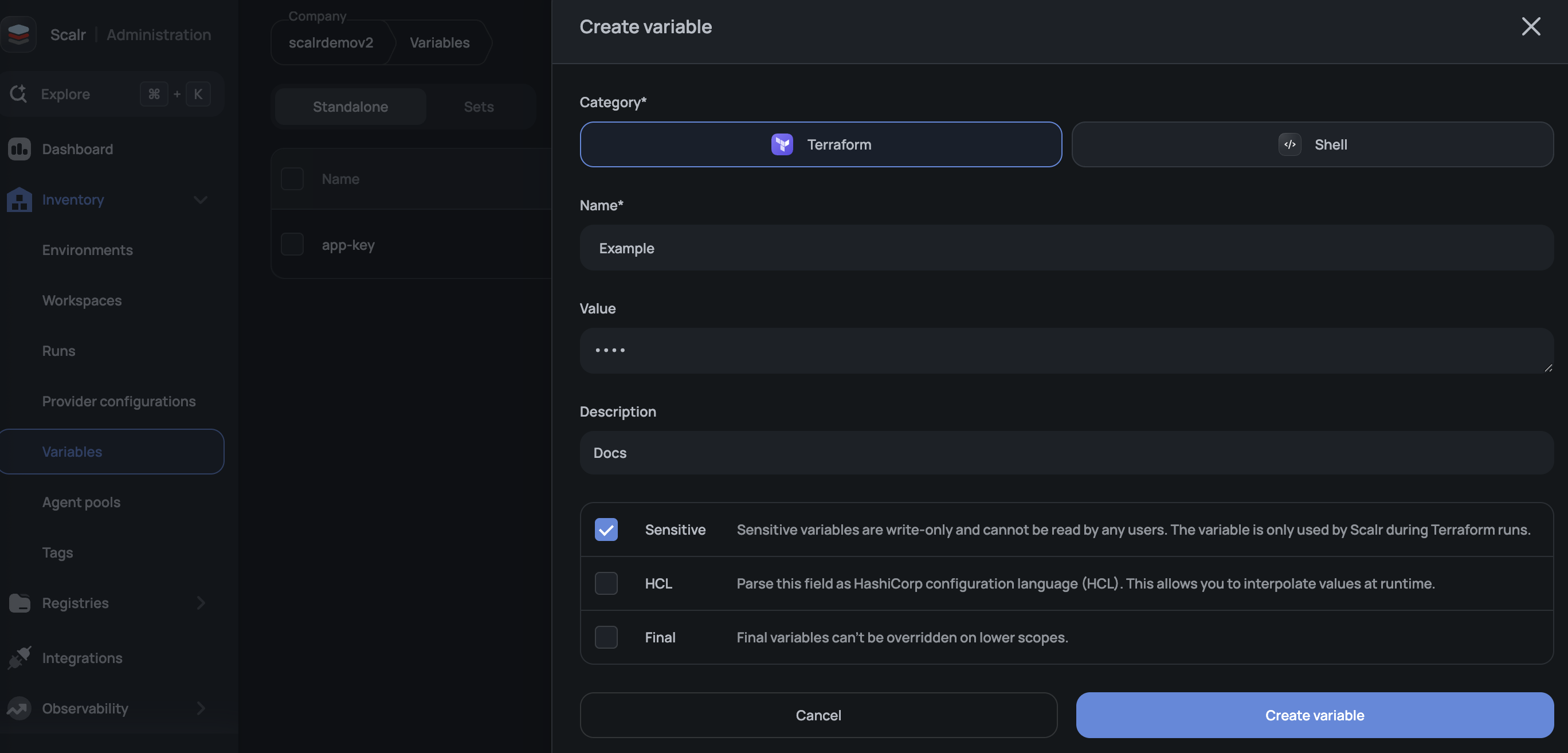Click the scalrdemov2 breadcrumb
Viewport: 1568px width, 753px height.
pos(331,42)
